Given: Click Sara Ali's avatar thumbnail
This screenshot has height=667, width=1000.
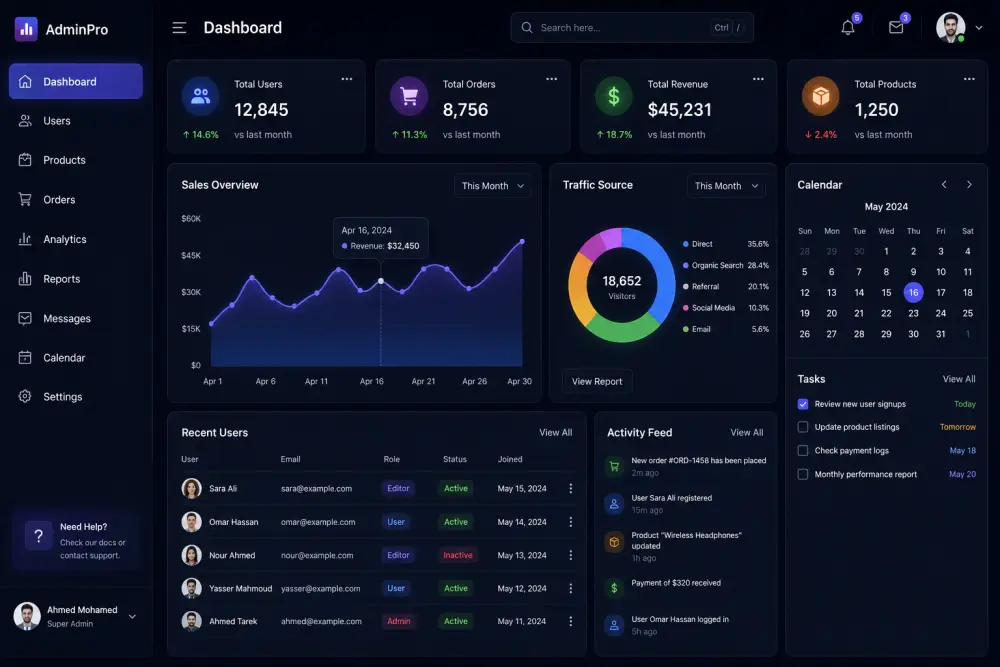Looking at the screenshot, I should (191, 488).
